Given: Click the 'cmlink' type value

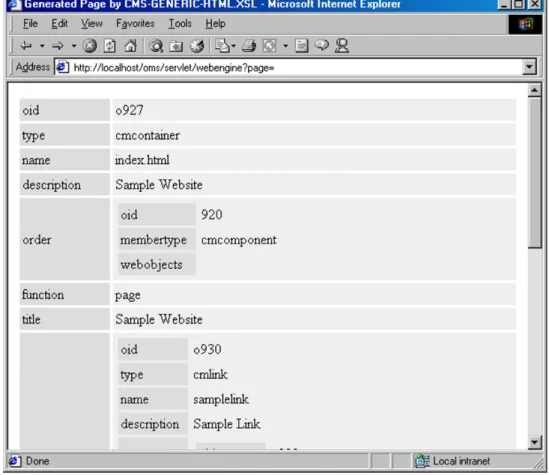Looking at the screenshot, I should click(x=210, y=375).
